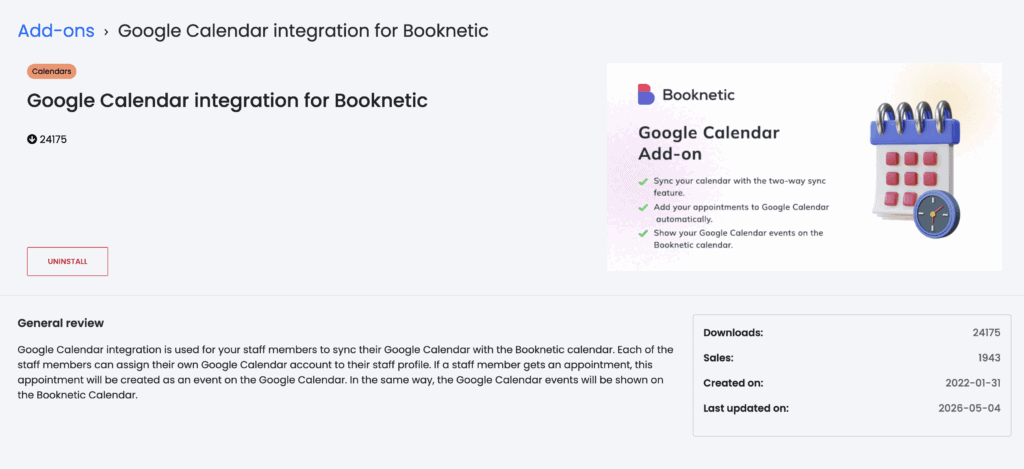
Task: Click the main heading Google Calendar integration for Booknetic
Action: 227,101
